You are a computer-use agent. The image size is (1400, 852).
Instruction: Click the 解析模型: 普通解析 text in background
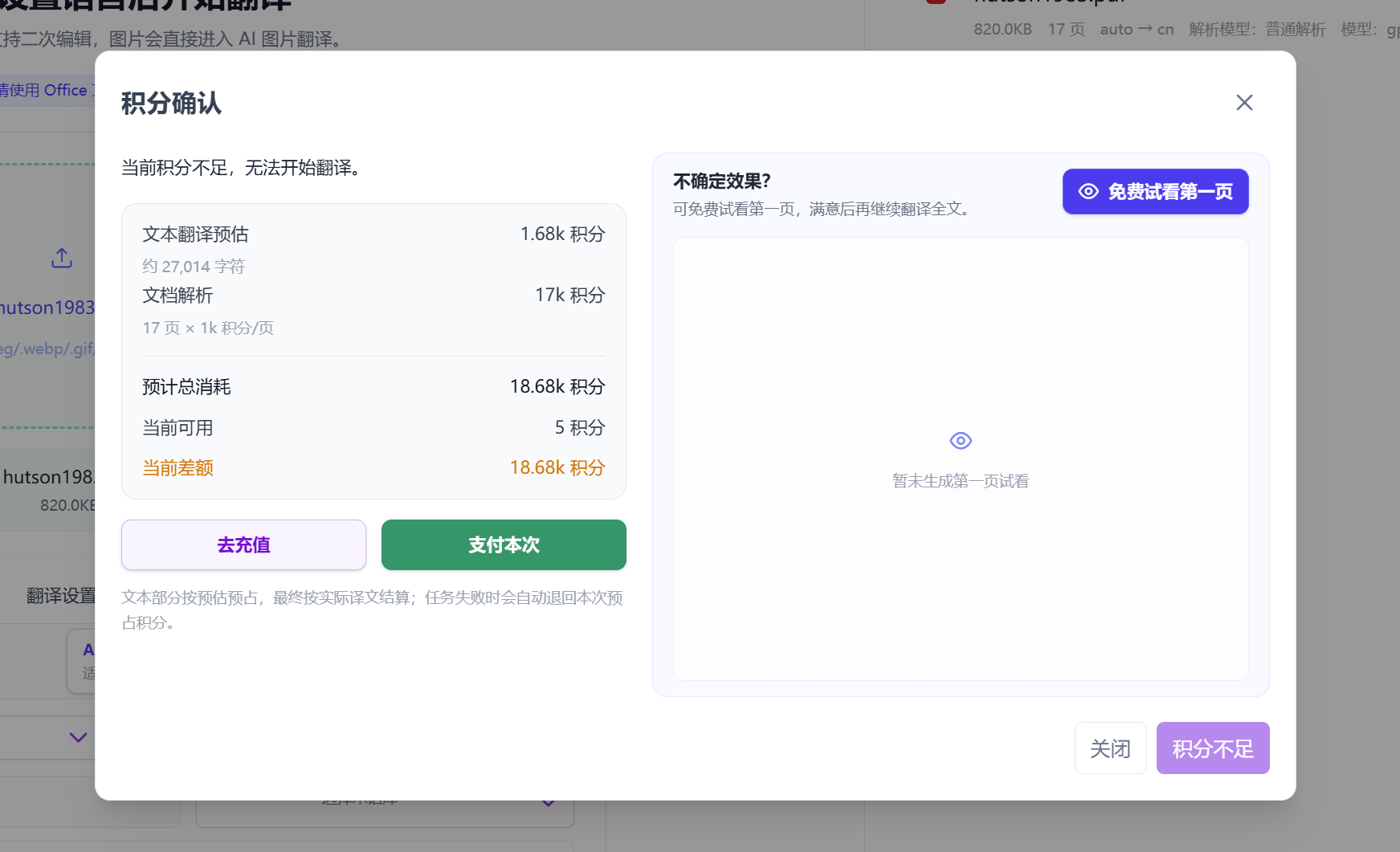[x=1257, y=30]
